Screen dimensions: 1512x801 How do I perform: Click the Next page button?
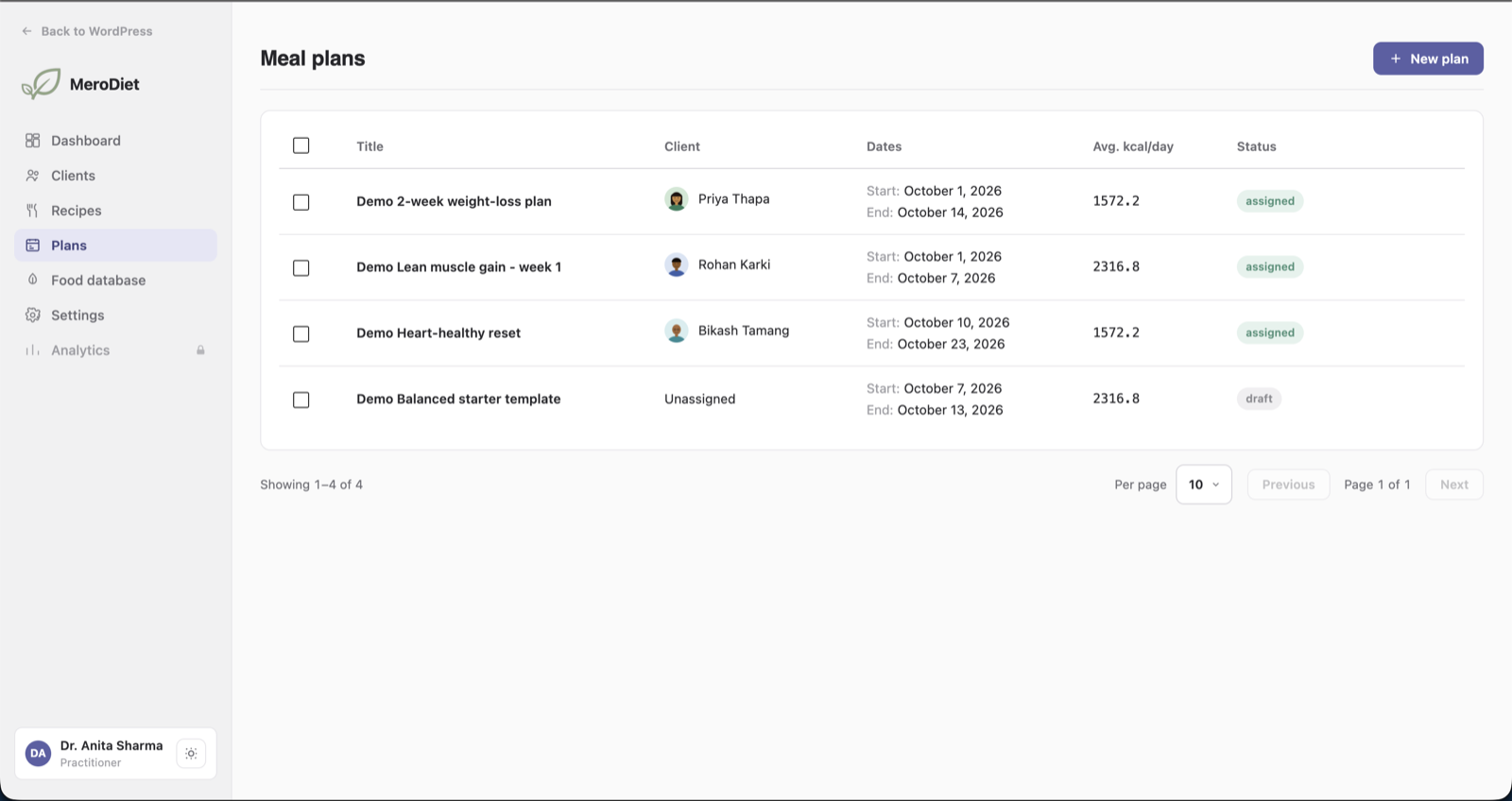[x=1453, y=485]
